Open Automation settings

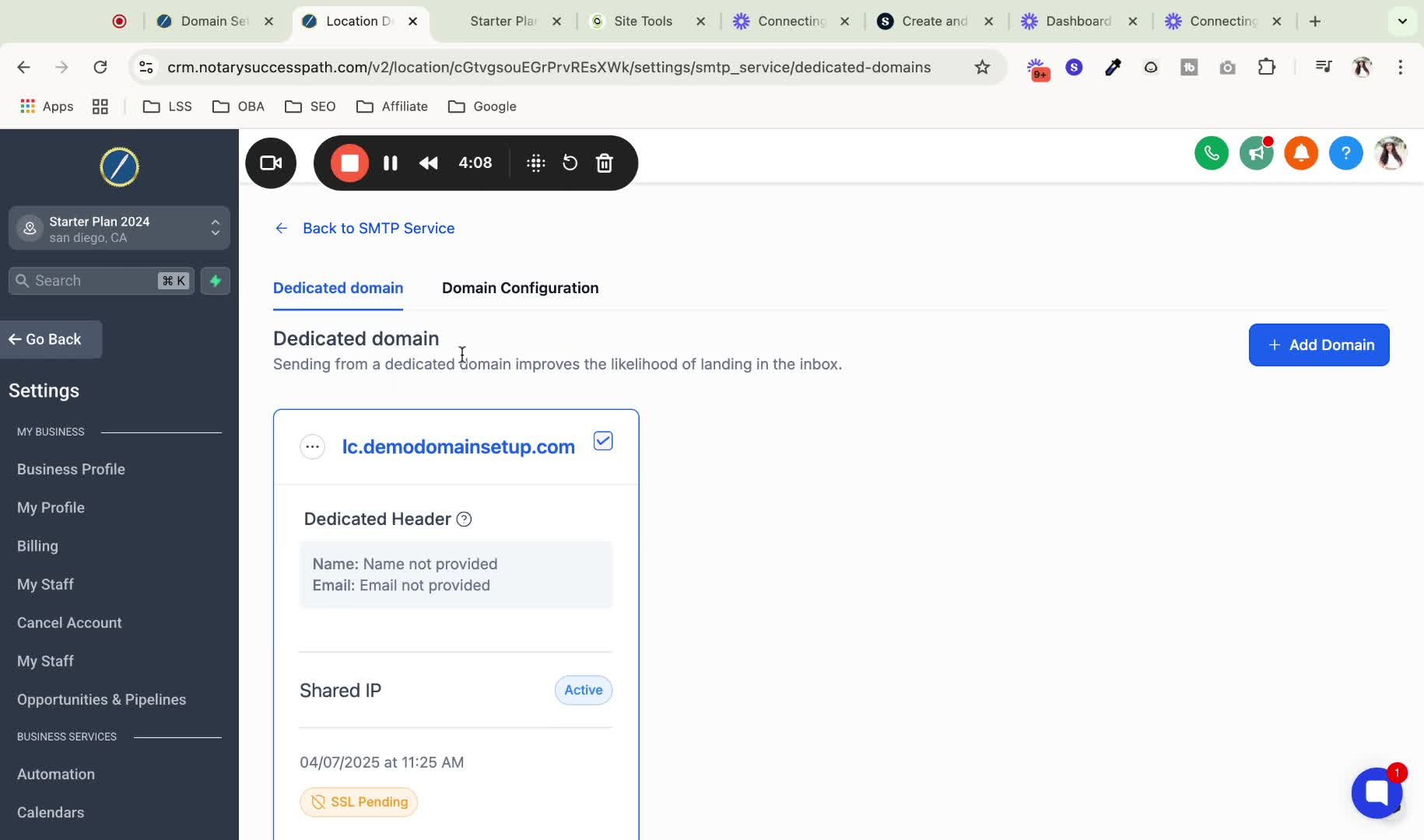click(56, 774)
